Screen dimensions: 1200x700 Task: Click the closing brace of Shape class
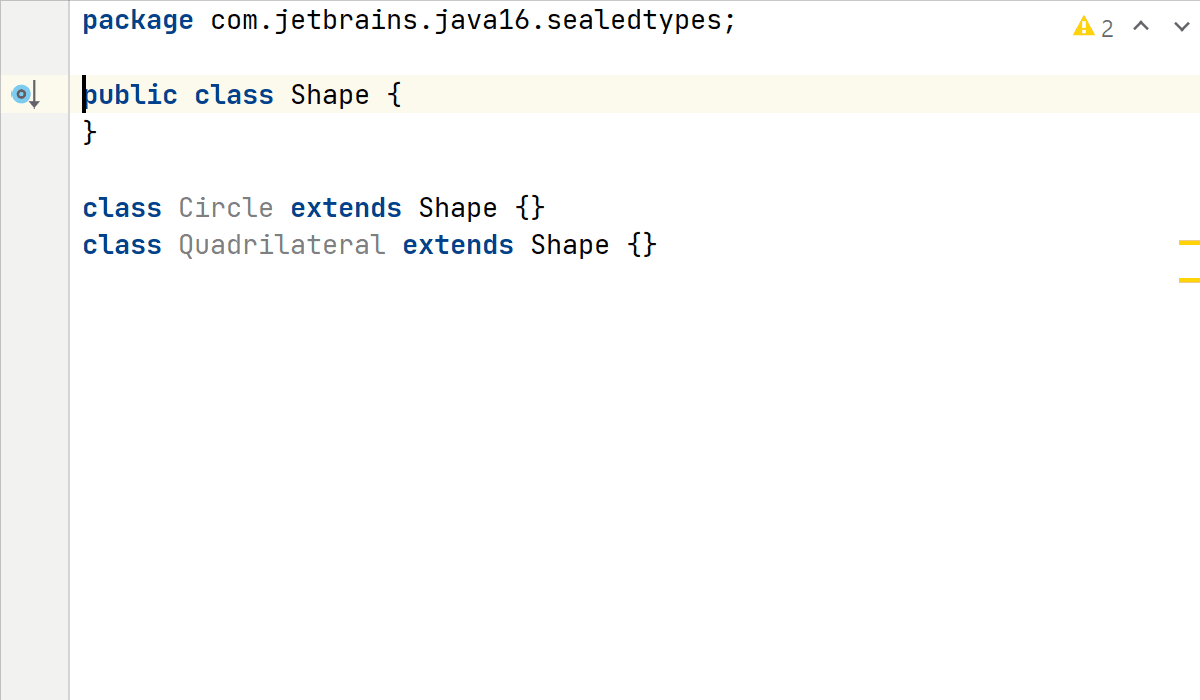click(x=90, y=132)
